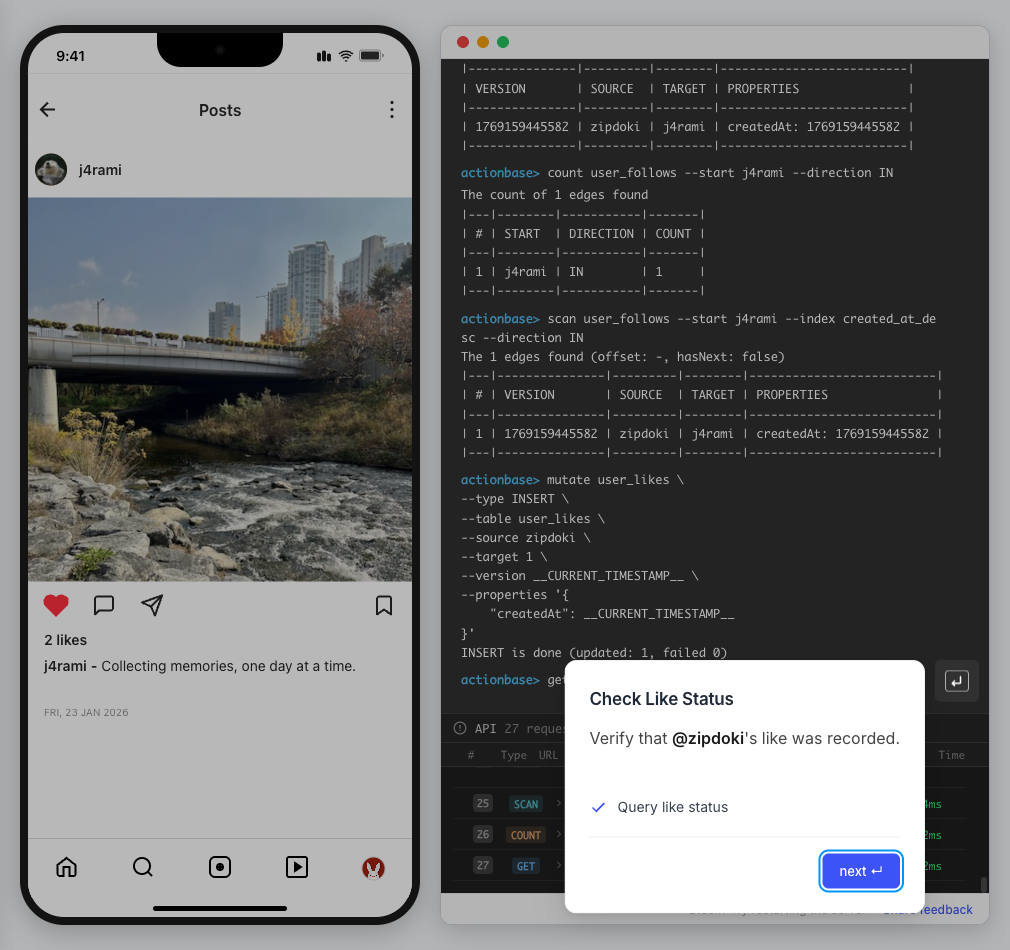
Task: Open comments with speech bubble icon
Action: [104, 605]
